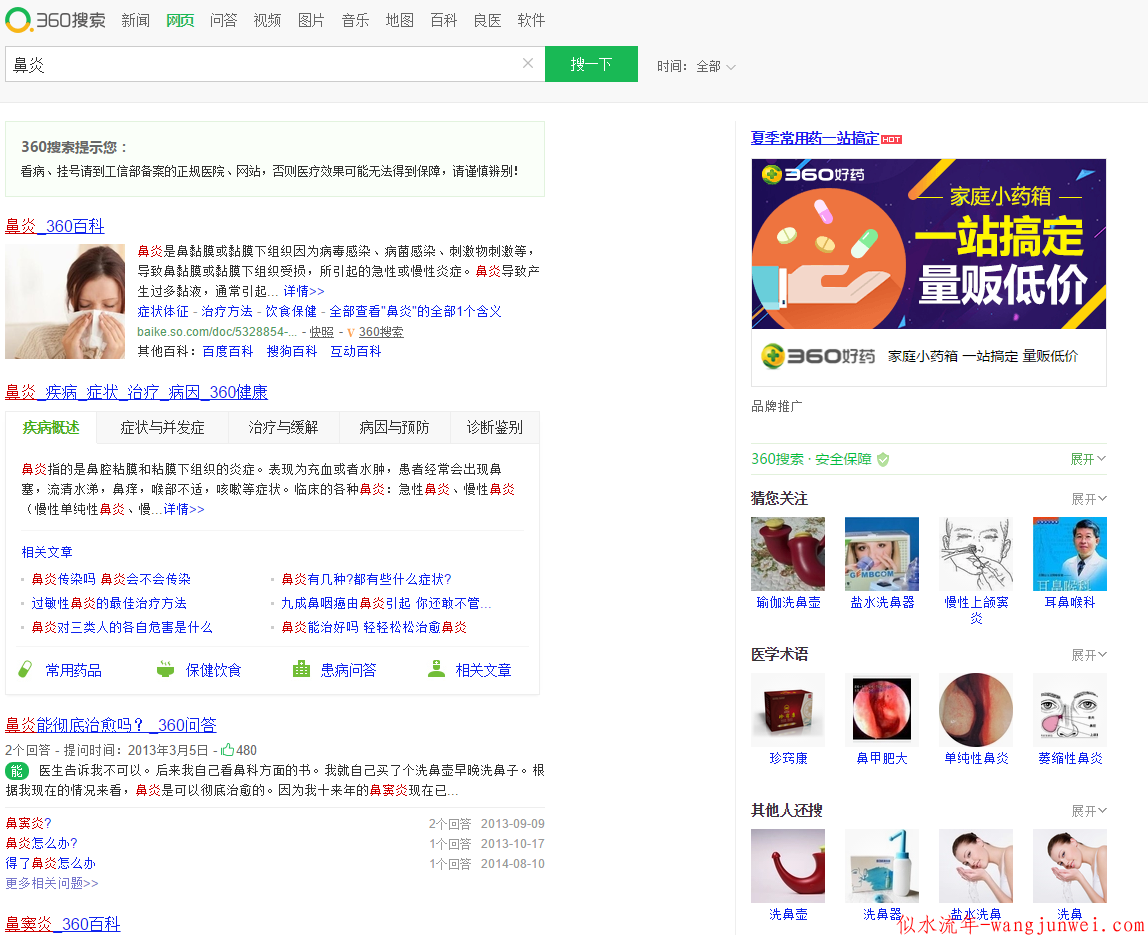Viewport: 1148px width, 935px height.
Task: Open the 萎缩性鼻炎 thumbnail
Action: click(x=1070, y=710)
